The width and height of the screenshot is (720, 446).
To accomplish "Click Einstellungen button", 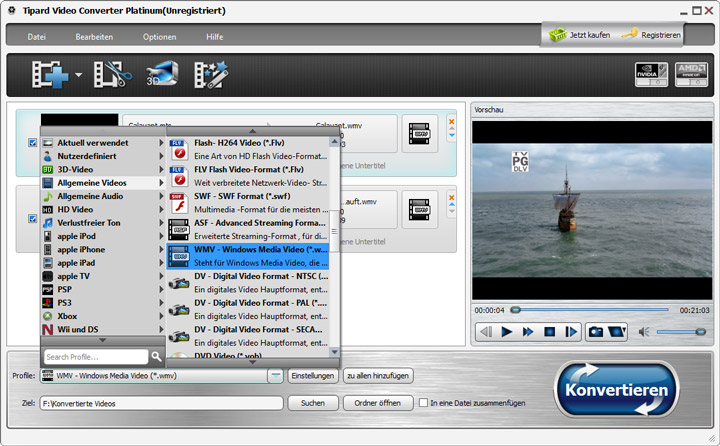I will (313, 376).
